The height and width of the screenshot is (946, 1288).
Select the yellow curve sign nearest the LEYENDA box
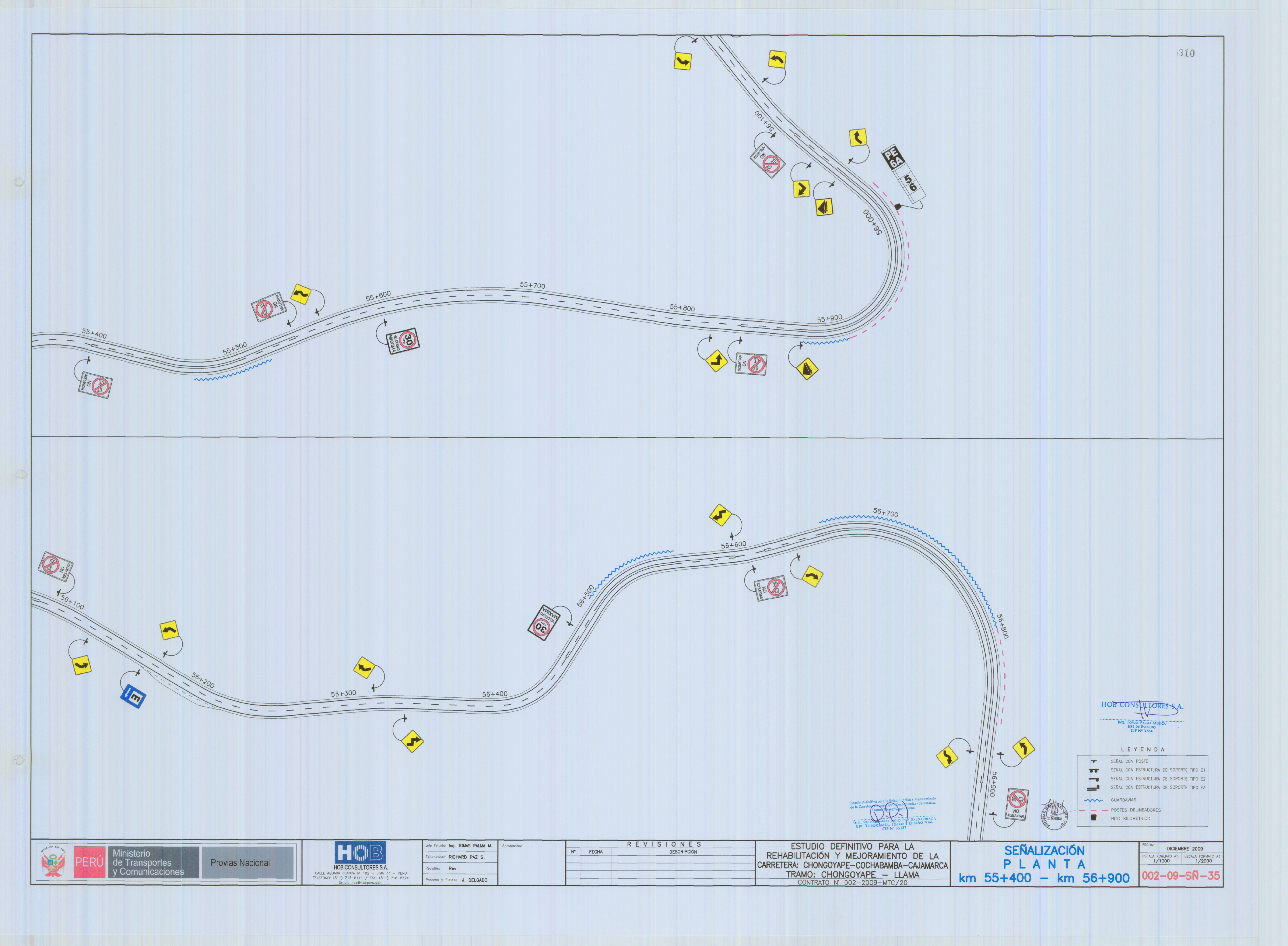coord(1024,748)
